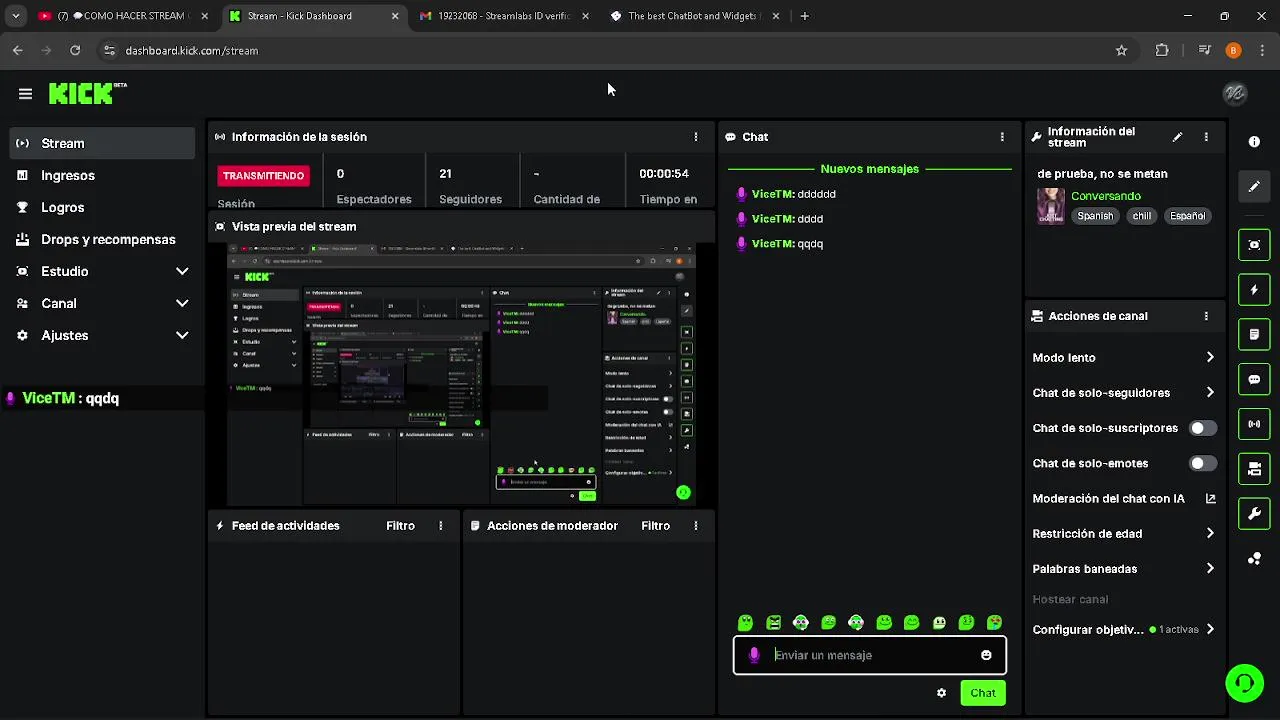Open external link for Moderación del chat con IA
Viewport: 1280px width, 720px height.
point(1210,498)
